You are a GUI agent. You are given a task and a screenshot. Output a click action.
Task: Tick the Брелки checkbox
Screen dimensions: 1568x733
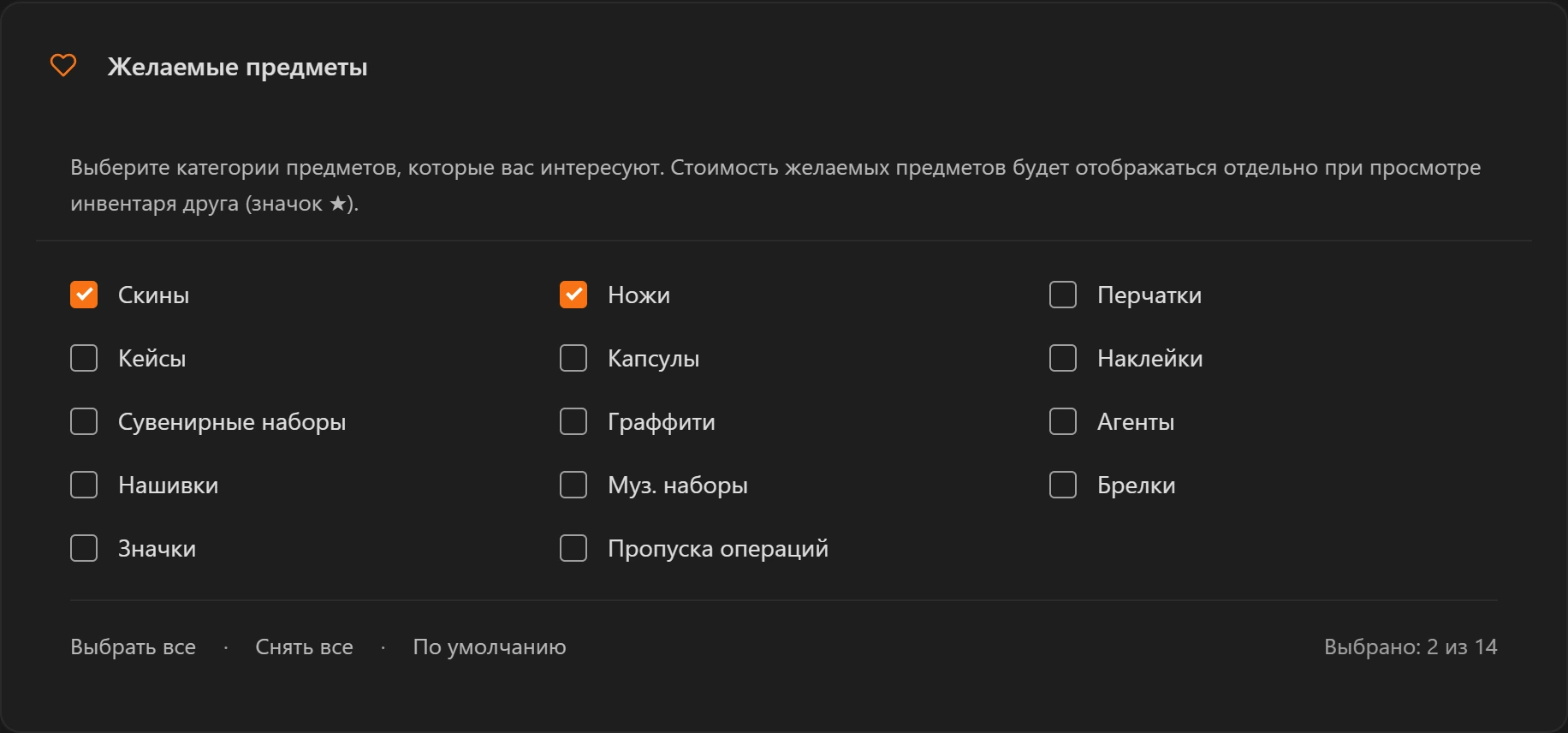click(x=1063, y=485)
